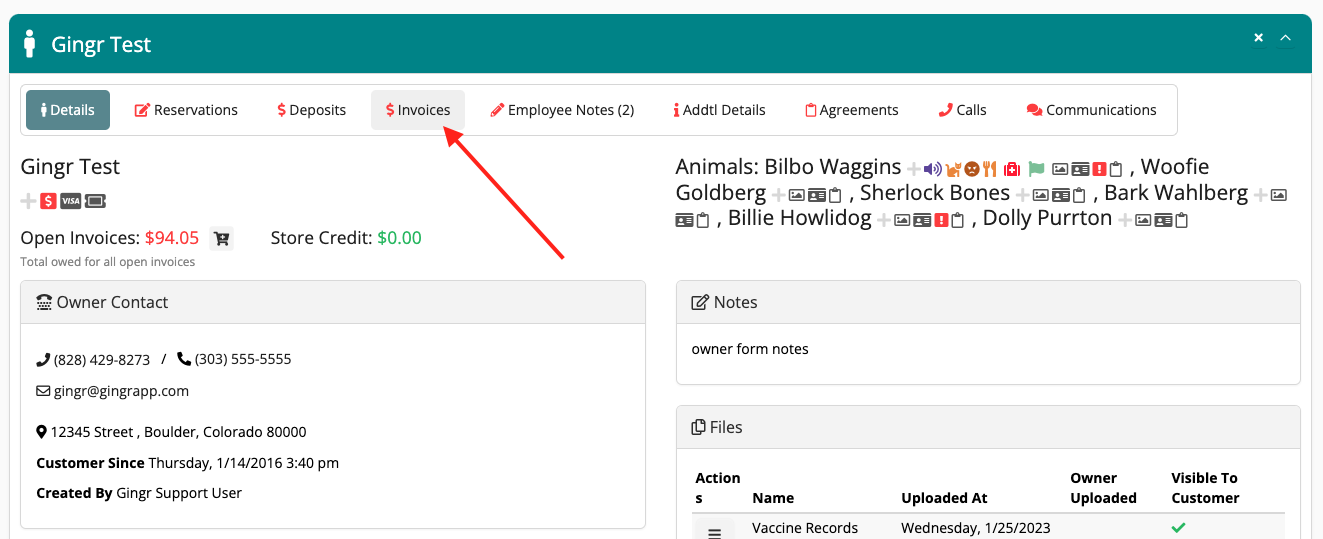1323x539 pixels.
Task: Click Dolly Purrton's photo image icon
Action: 1143,220
